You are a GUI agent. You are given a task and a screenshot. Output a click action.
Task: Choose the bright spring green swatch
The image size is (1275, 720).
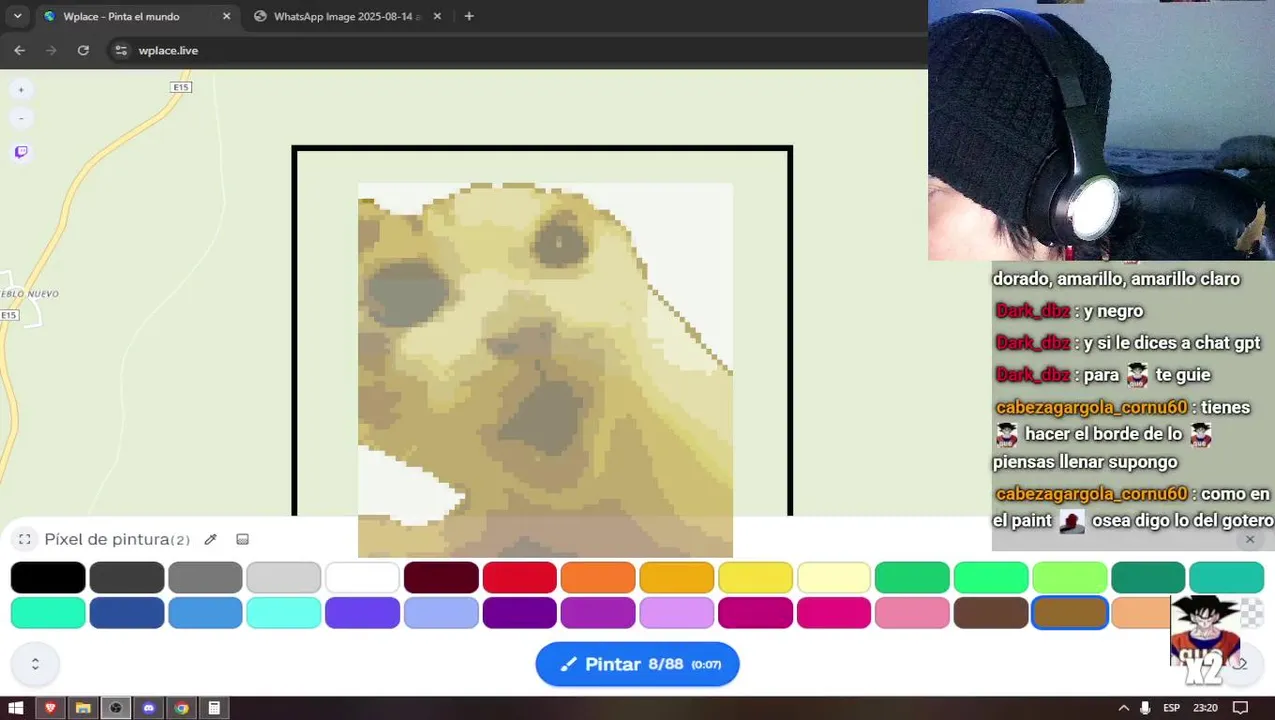(991, 577)
